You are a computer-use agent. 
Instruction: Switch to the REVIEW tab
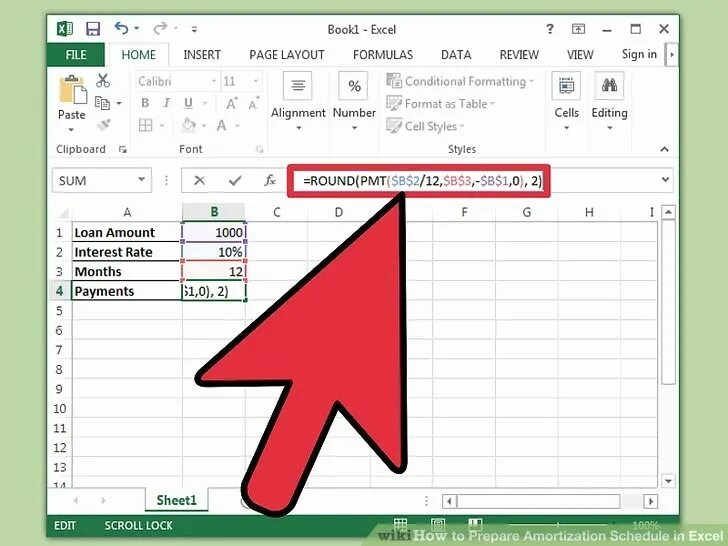tap(519, 55)
